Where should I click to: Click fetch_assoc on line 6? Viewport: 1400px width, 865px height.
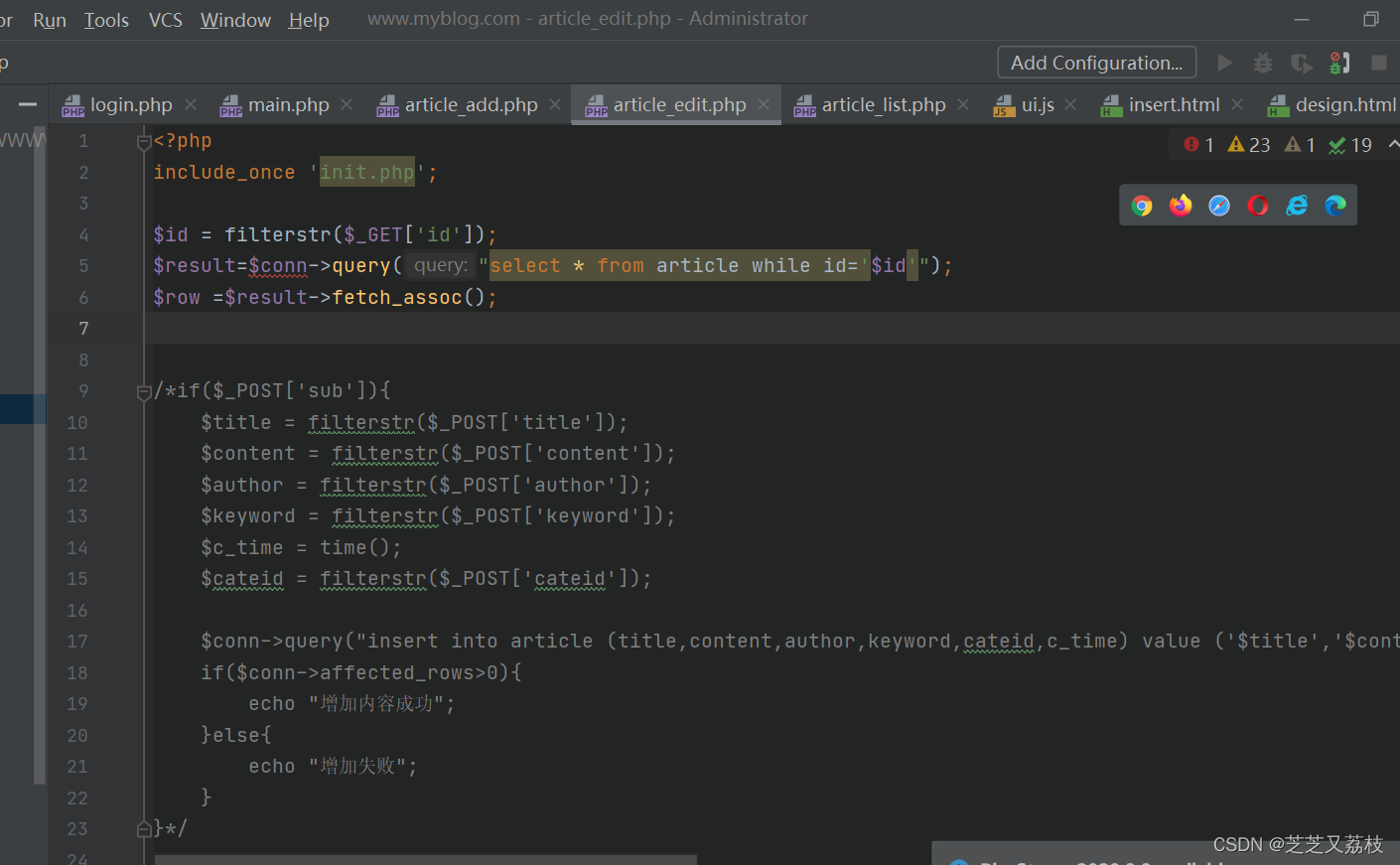click(x=397, y=297)
